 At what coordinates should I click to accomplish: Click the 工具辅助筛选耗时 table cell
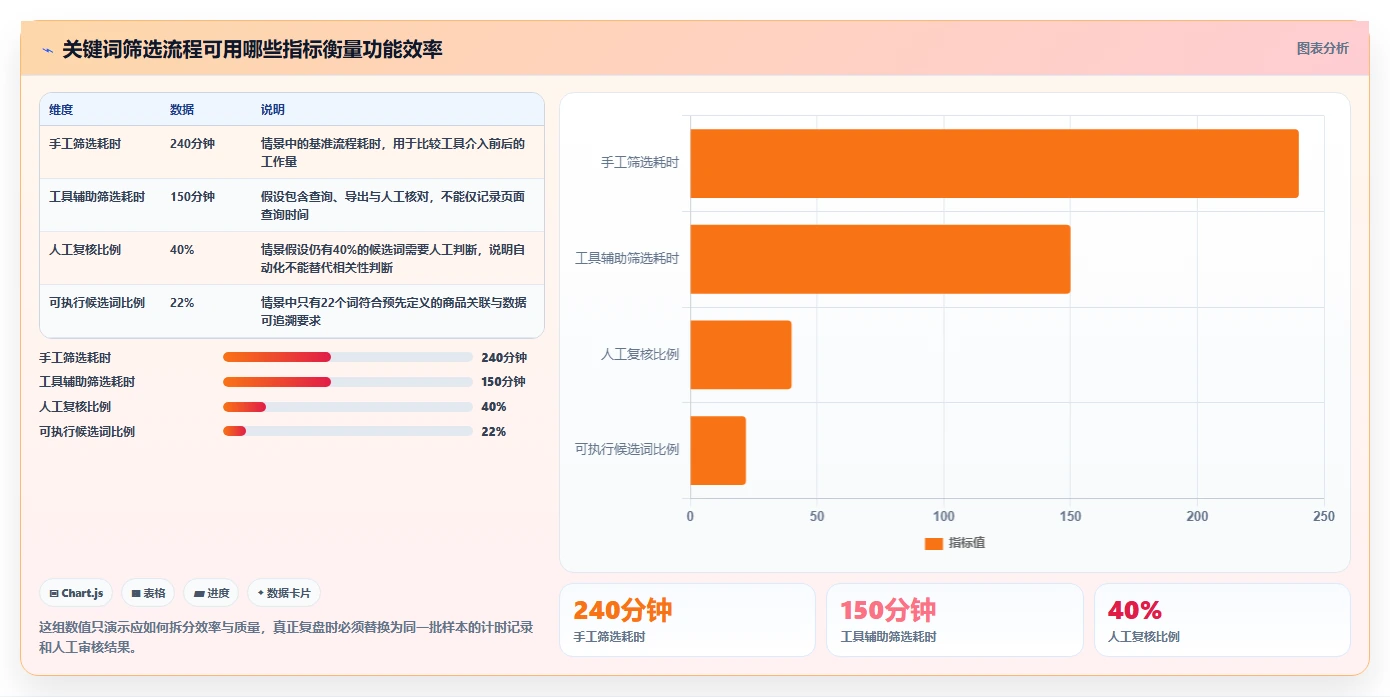pos(97,197)
